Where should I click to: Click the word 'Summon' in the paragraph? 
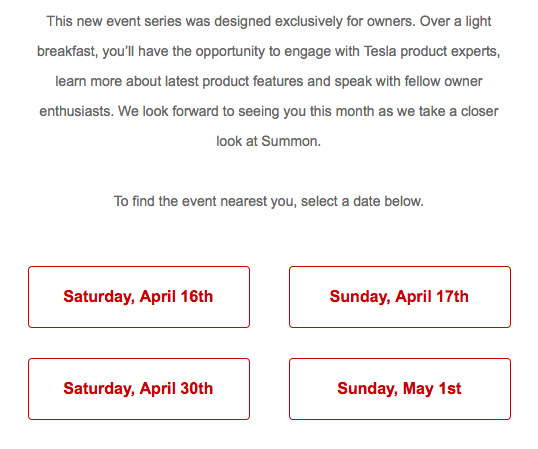[289, 141]
